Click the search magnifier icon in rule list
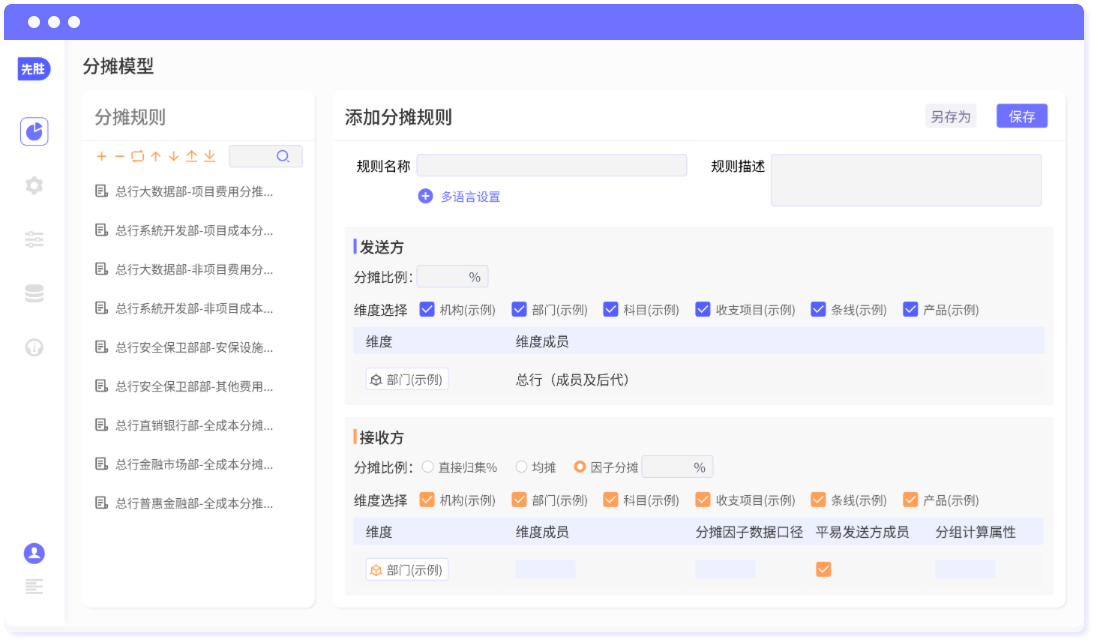The image size is (1096, 644). [283, 157]
